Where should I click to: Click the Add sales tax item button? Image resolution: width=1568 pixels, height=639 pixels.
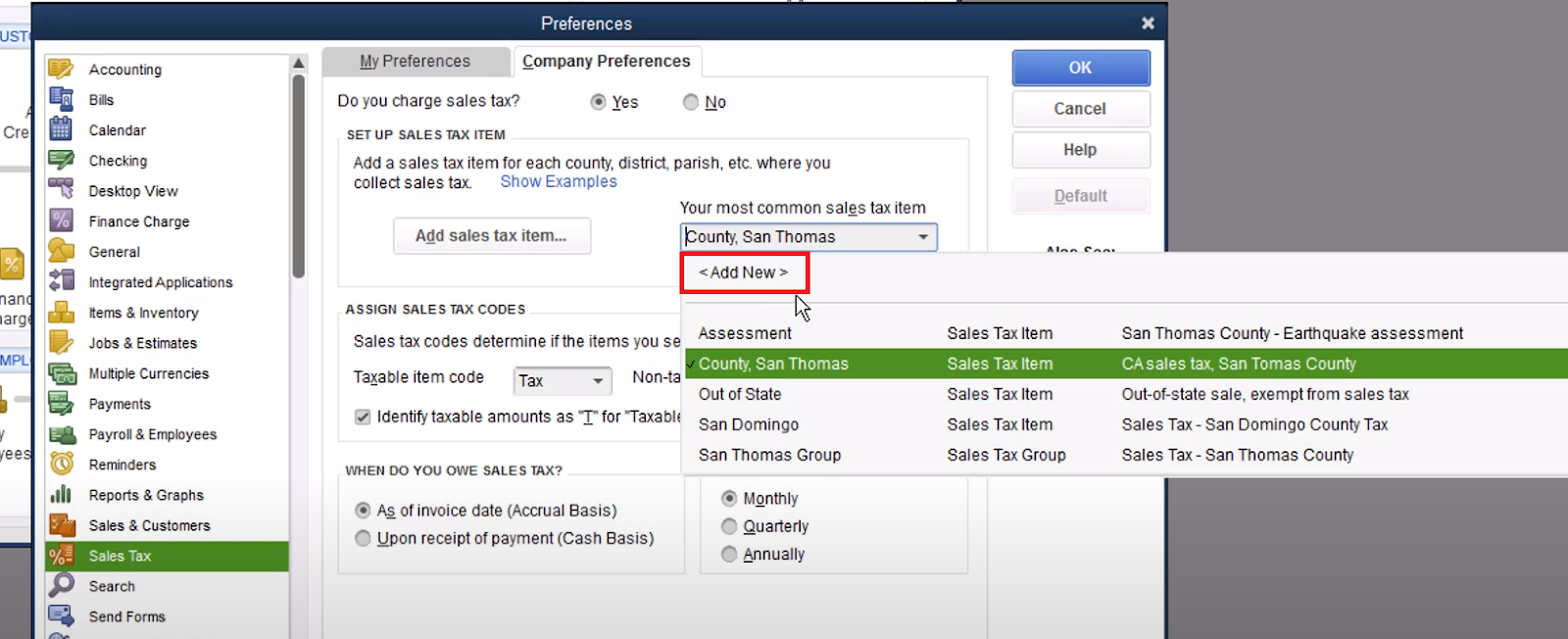point(491,236)
